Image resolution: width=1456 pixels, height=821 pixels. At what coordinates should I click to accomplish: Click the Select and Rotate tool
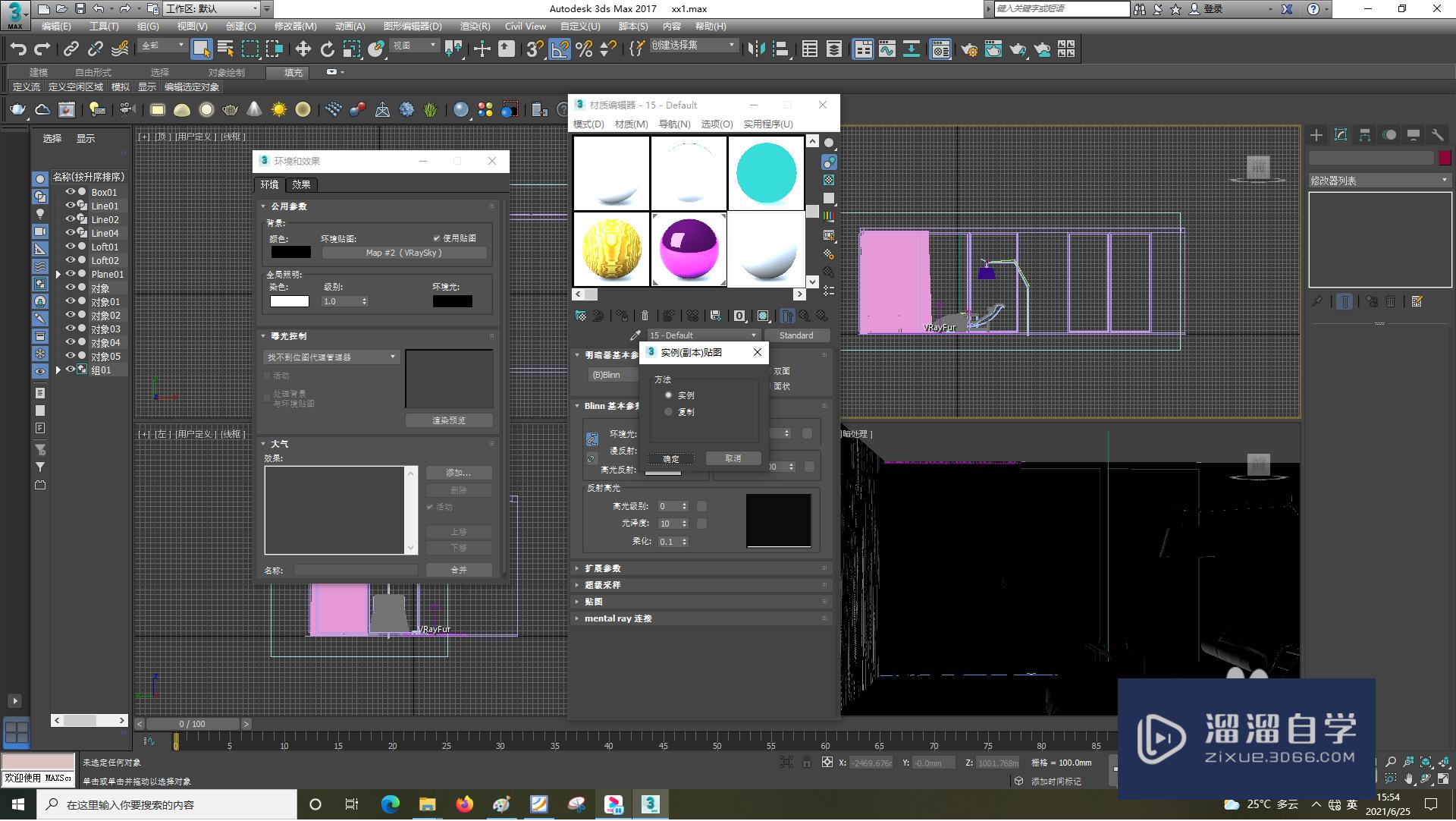pyautogui.click(x=327, y=49)
